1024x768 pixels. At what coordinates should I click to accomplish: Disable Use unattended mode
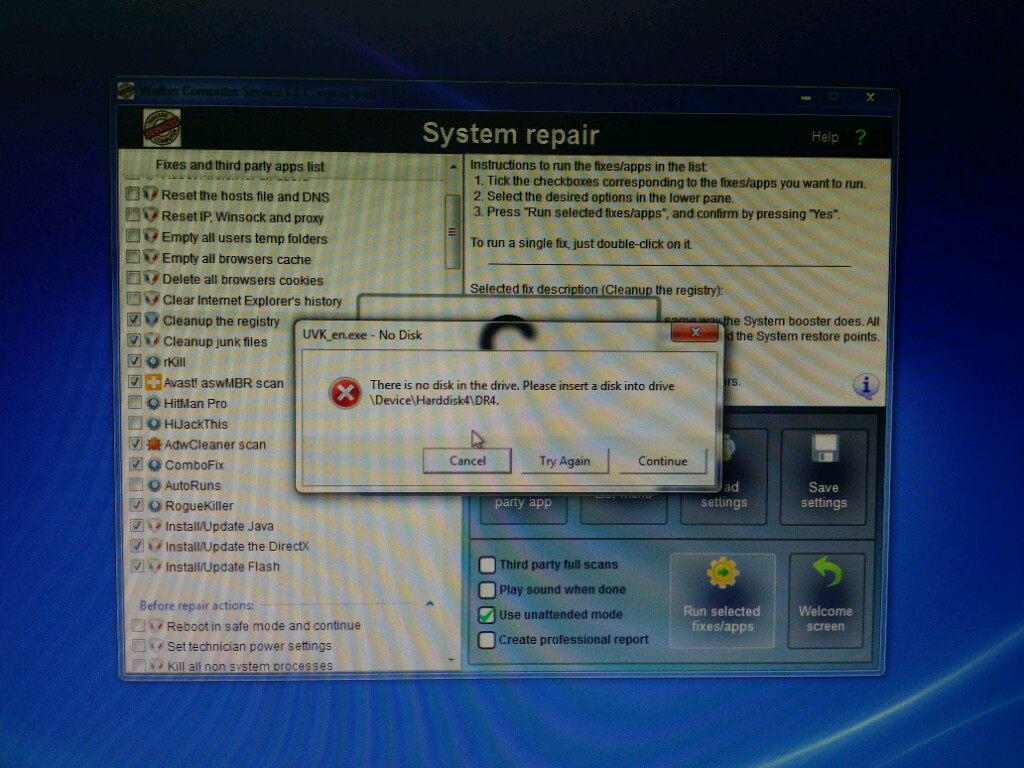(487, 615)
